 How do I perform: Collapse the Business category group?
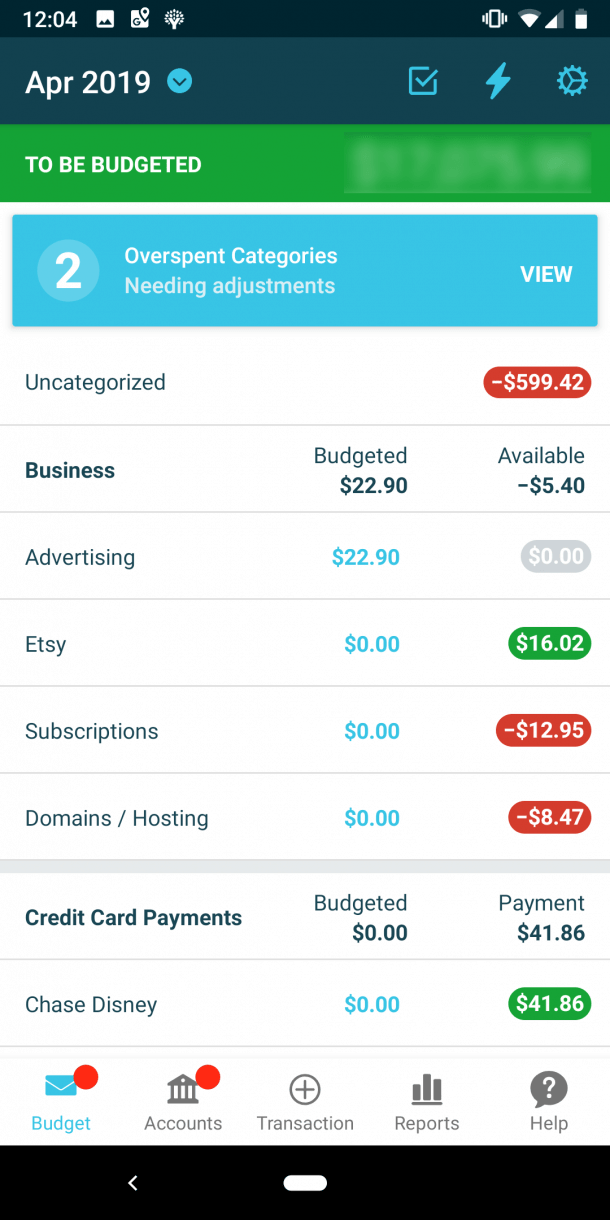(70, 469)
